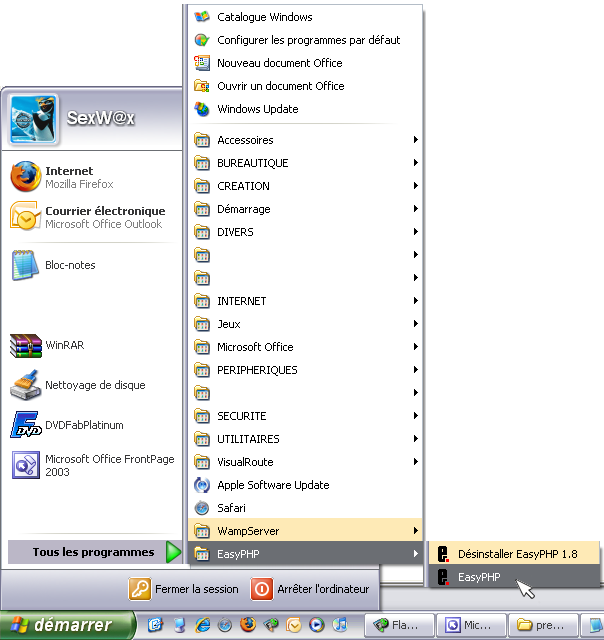Viewport: 604px width, 640px height.
Task: Switch to the Fla... taskbar window
Action: pos(398,625)
